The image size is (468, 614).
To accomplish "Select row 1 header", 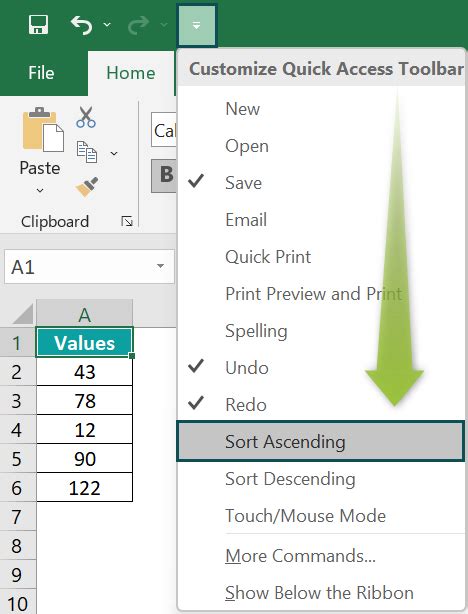I will click(18, 343).
